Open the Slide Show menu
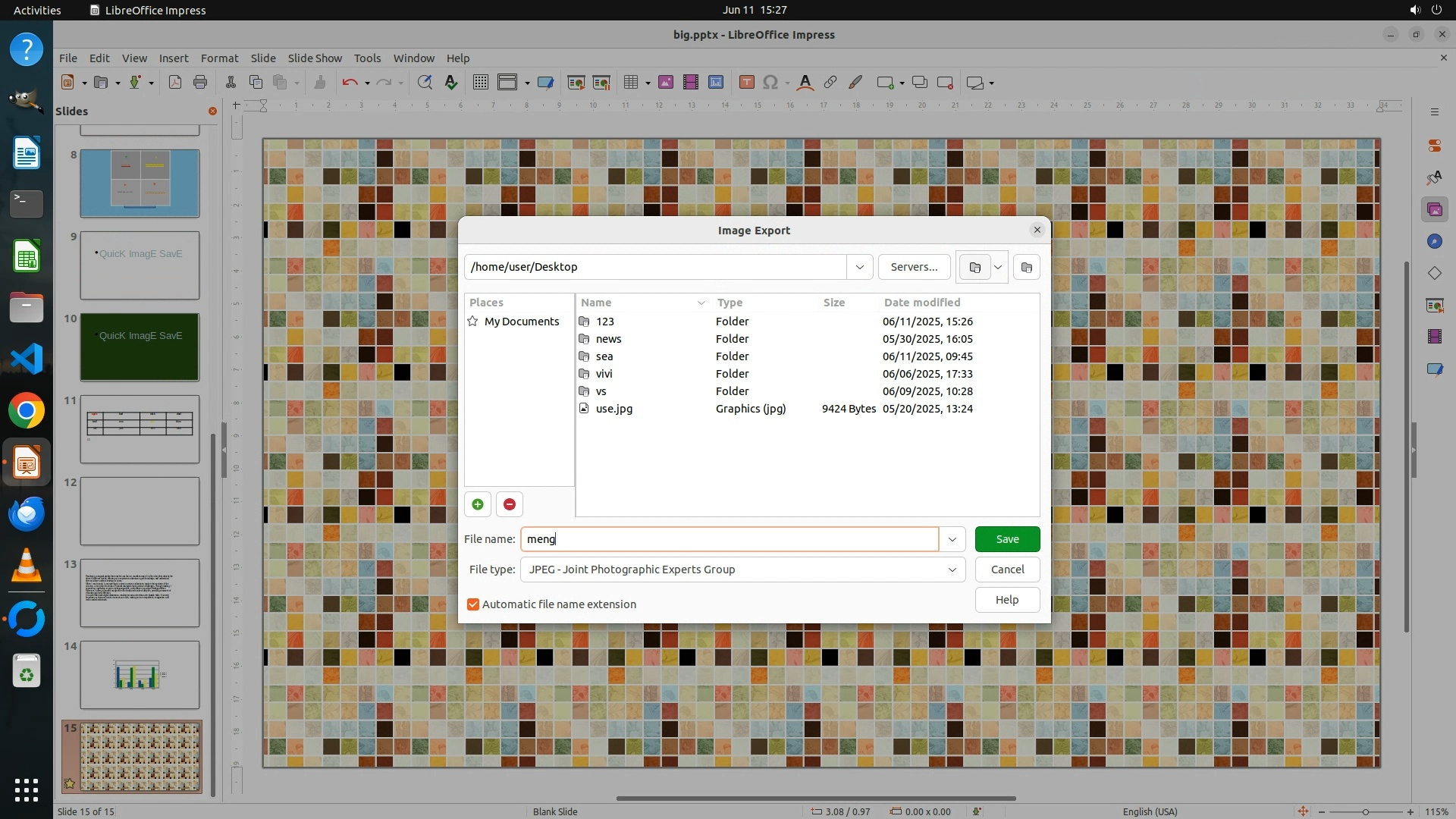The height and width of the screenshot is (819, 1456). pos(315,58)
